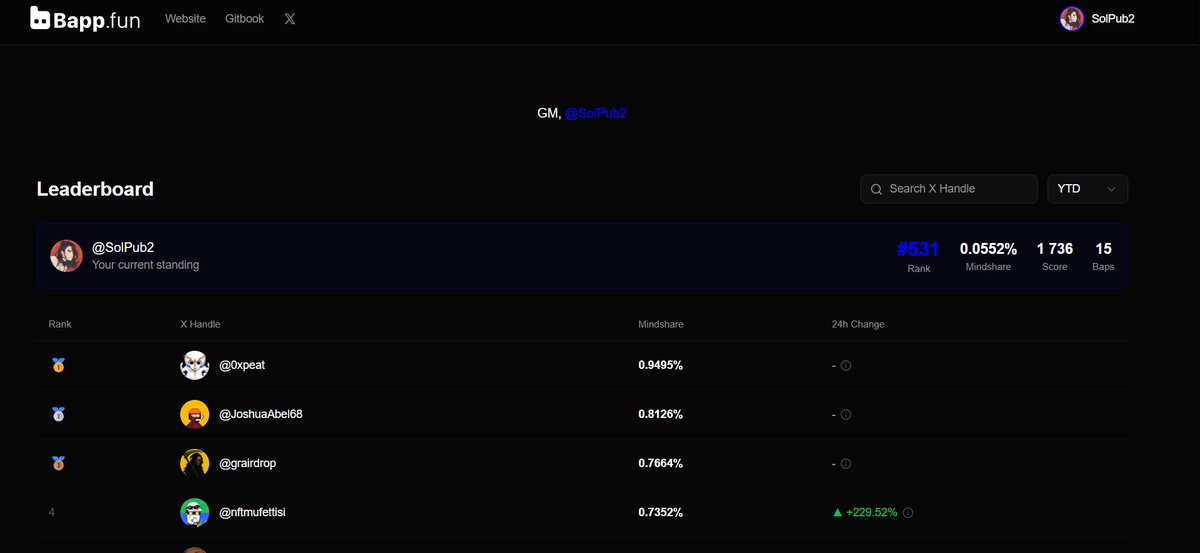Click the info icon in @0xpeat row
1200x553 pixels.
(x=846, y=366)
